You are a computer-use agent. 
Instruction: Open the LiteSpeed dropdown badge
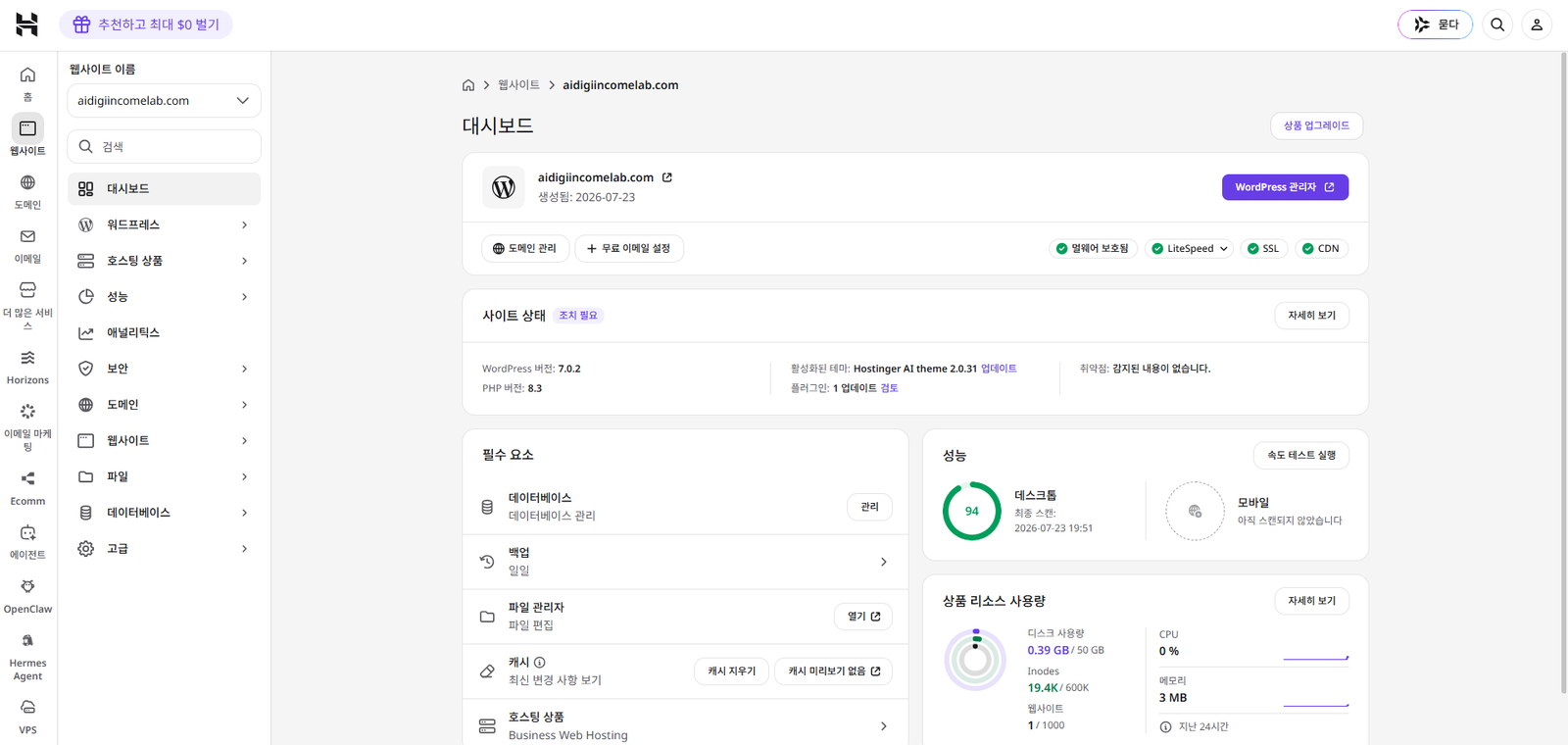pyautogui.click(x=1189, y=249)
